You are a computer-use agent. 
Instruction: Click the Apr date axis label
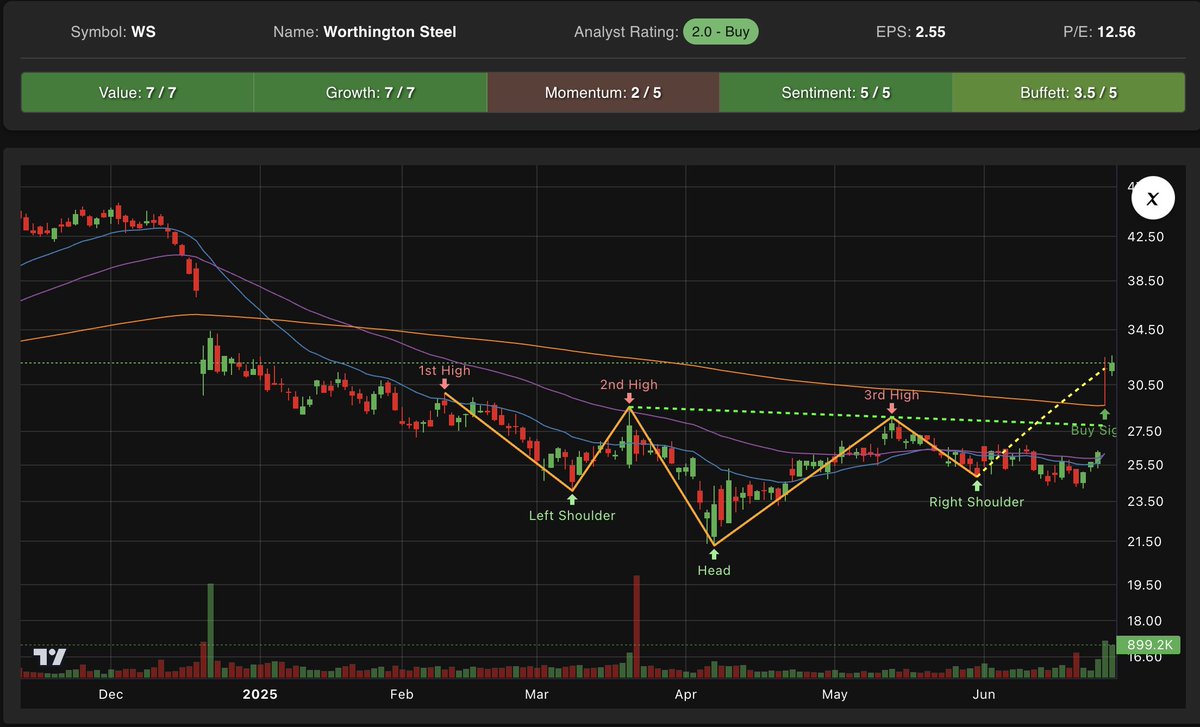pos(685,694)
